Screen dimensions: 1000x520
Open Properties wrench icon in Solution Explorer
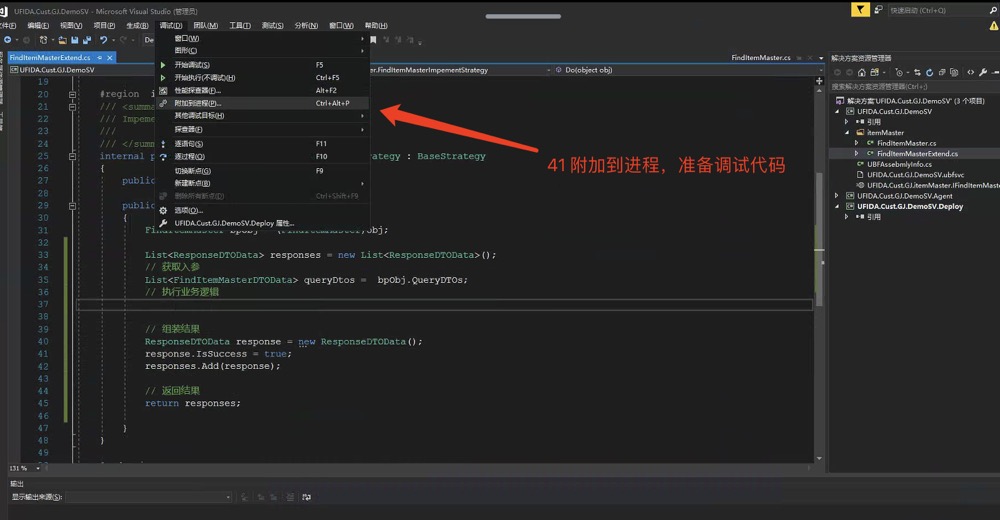(x=983, y=72)
